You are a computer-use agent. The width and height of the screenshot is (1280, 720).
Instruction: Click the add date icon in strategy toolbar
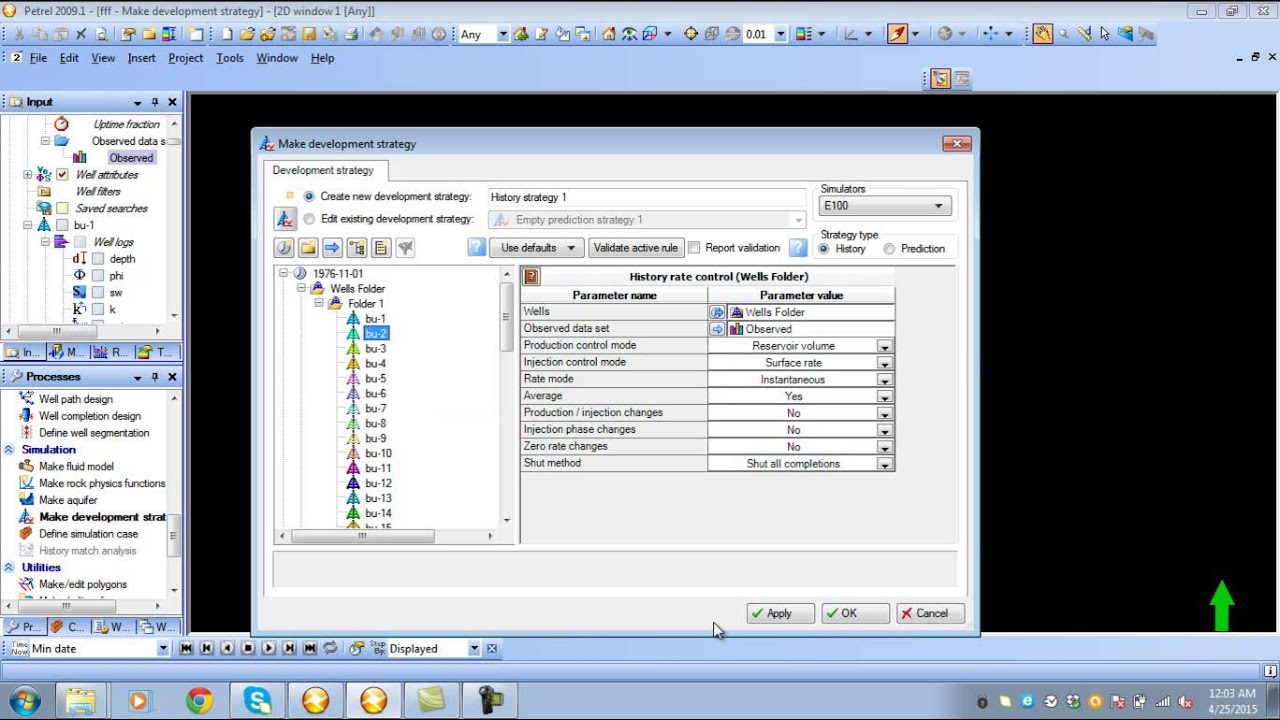coord(285,248)
